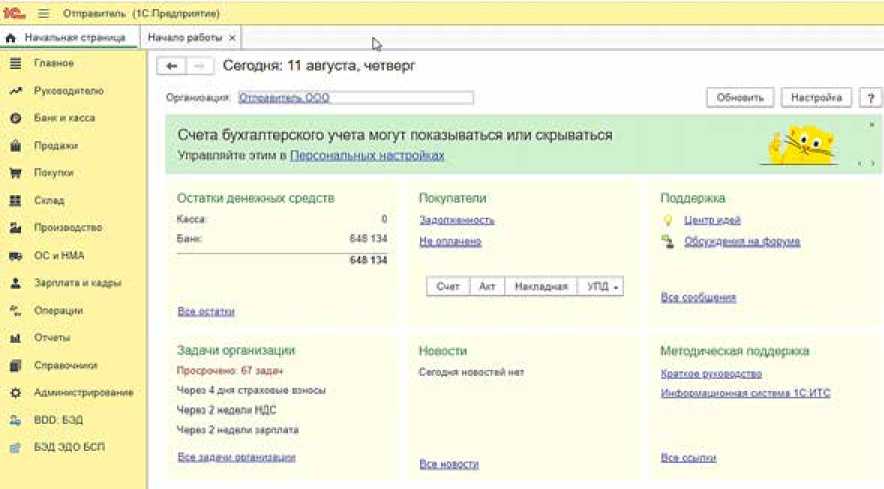Click the ОС и НМА truck icon
Screen dimensions: 884x489
[16, 255]
